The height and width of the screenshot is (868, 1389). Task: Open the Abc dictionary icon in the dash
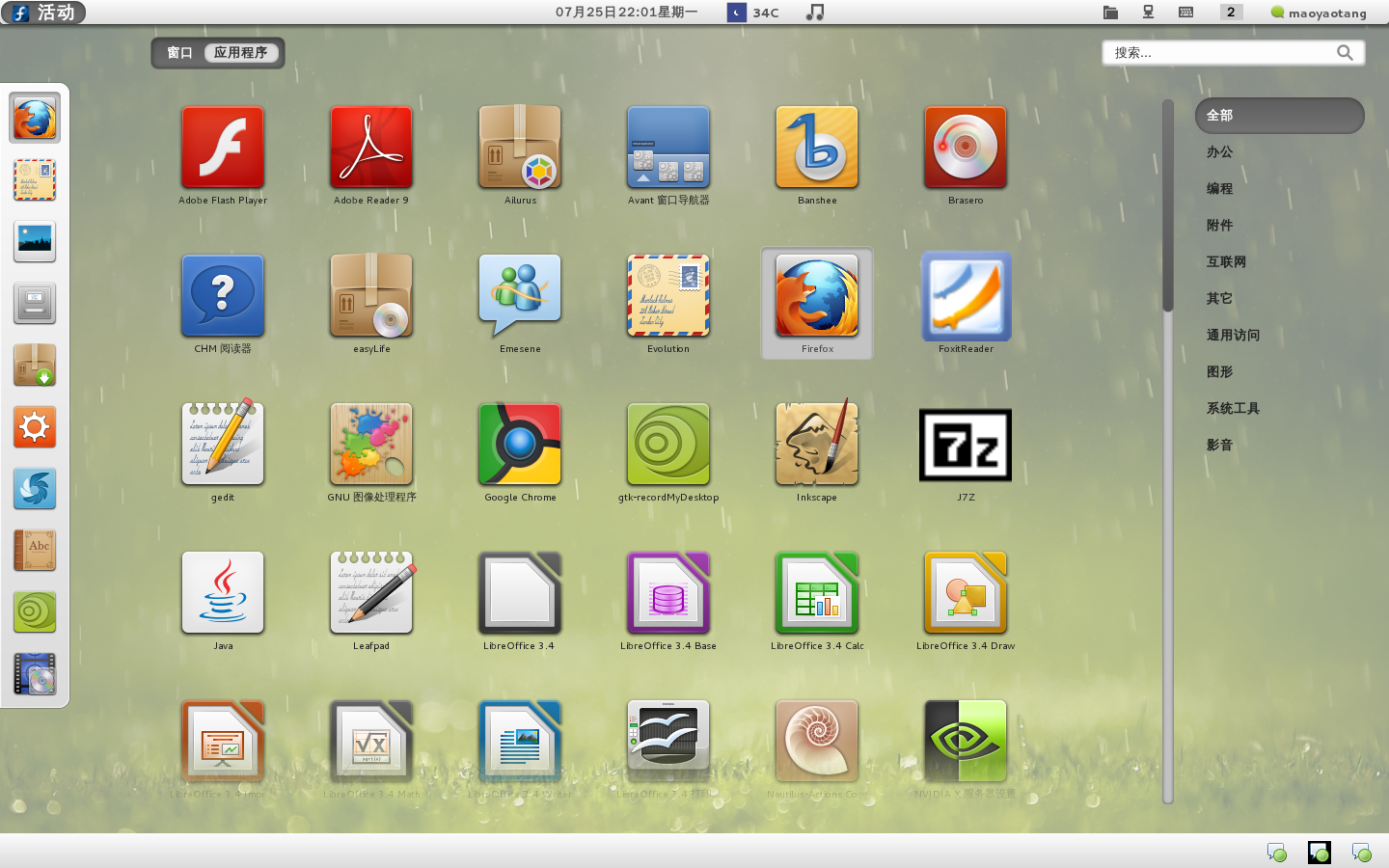coord(35,551)
